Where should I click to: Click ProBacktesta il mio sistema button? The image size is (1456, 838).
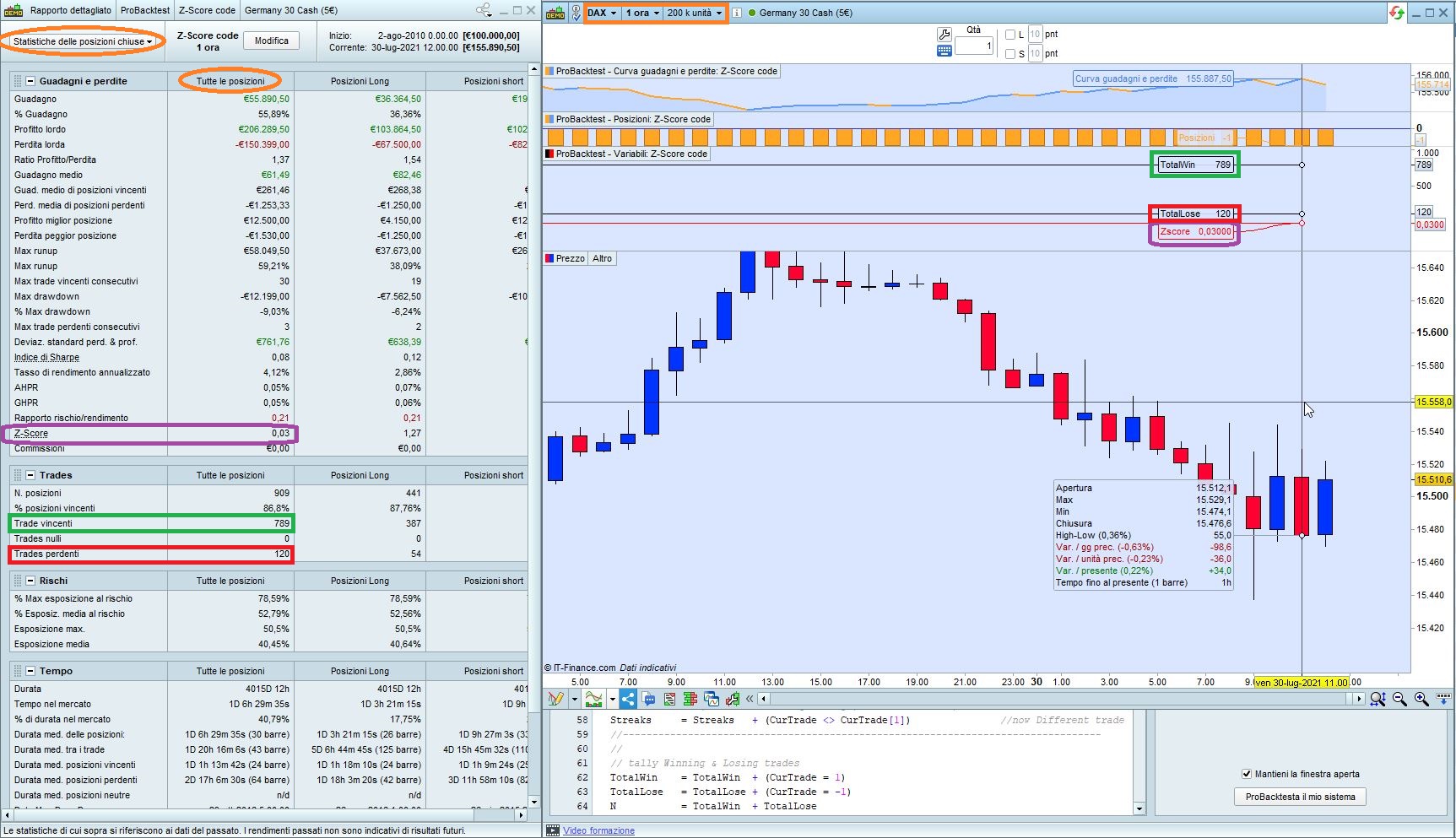(x=1300, y=797)
